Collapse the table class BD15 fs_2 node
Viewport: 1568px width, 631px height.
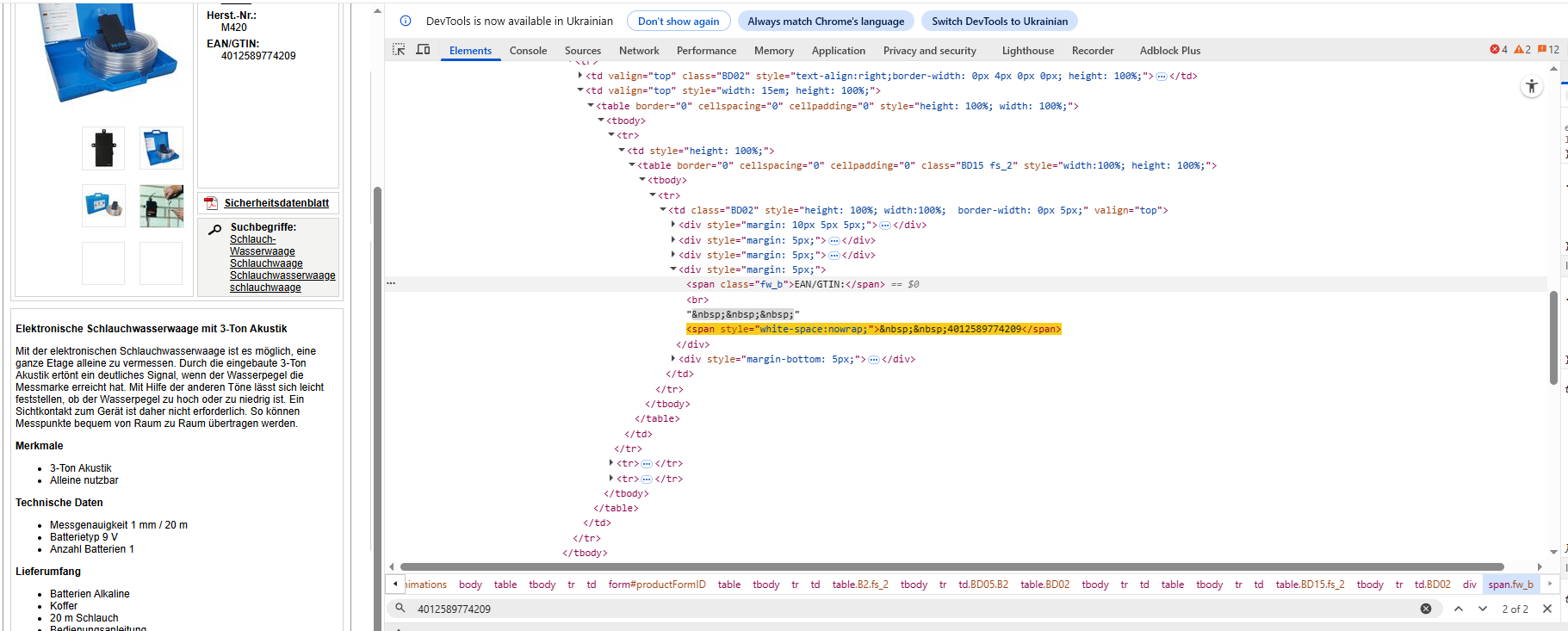pos(632,165)
